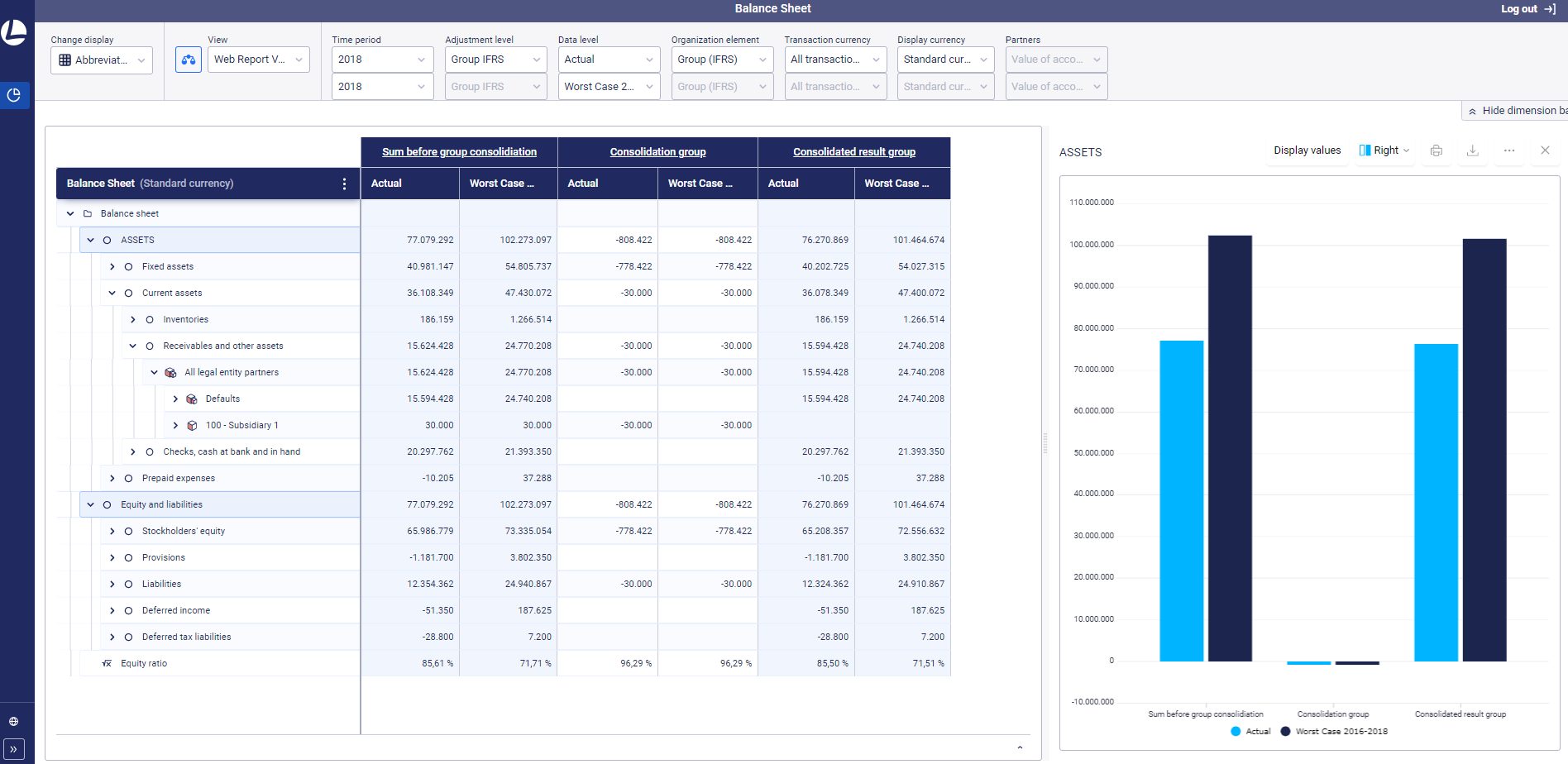Image resolution: width=1568 pixels, height=764 pixels.
Task: Click the pie chart icon in left sidebar
Action: pyautogui.click(x=14, y=95)
